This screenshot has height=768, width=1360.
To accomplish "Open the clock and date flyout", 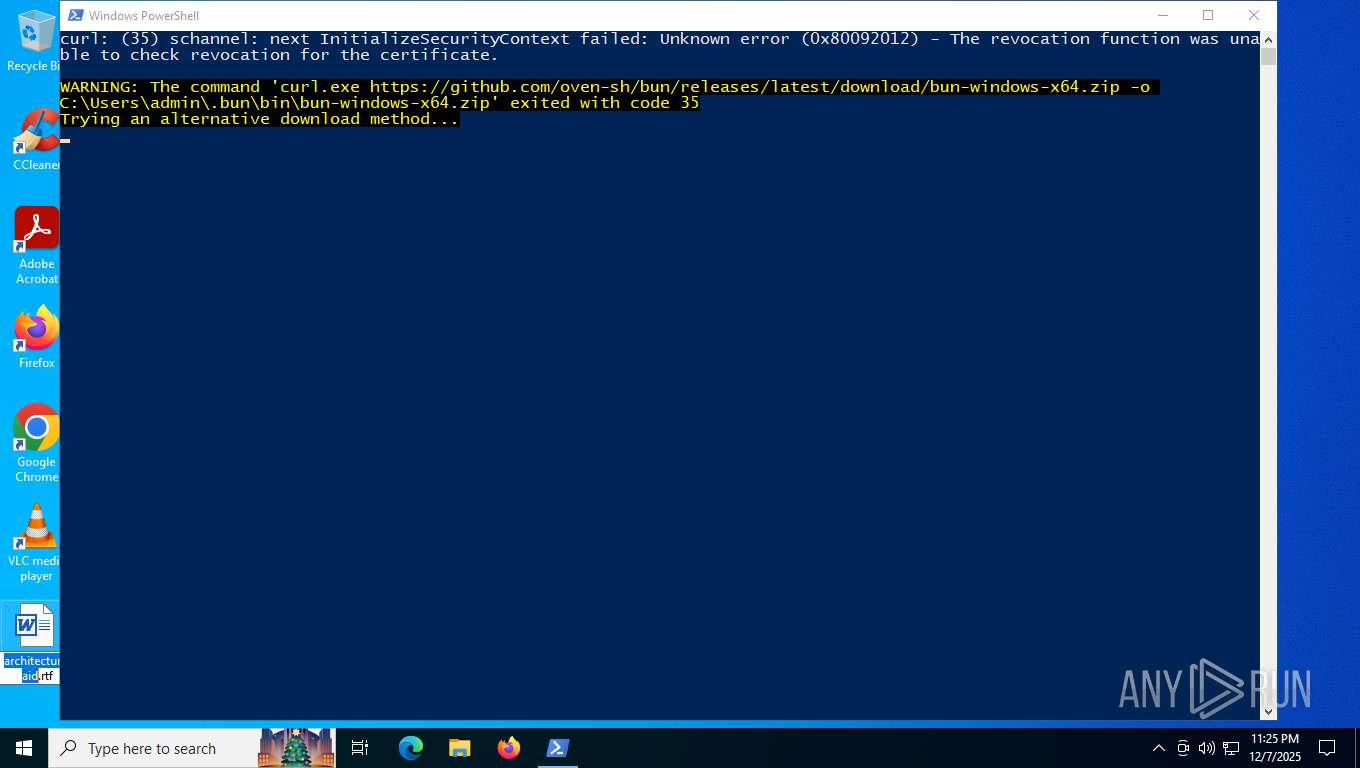I will click(x=1275, y=748).
